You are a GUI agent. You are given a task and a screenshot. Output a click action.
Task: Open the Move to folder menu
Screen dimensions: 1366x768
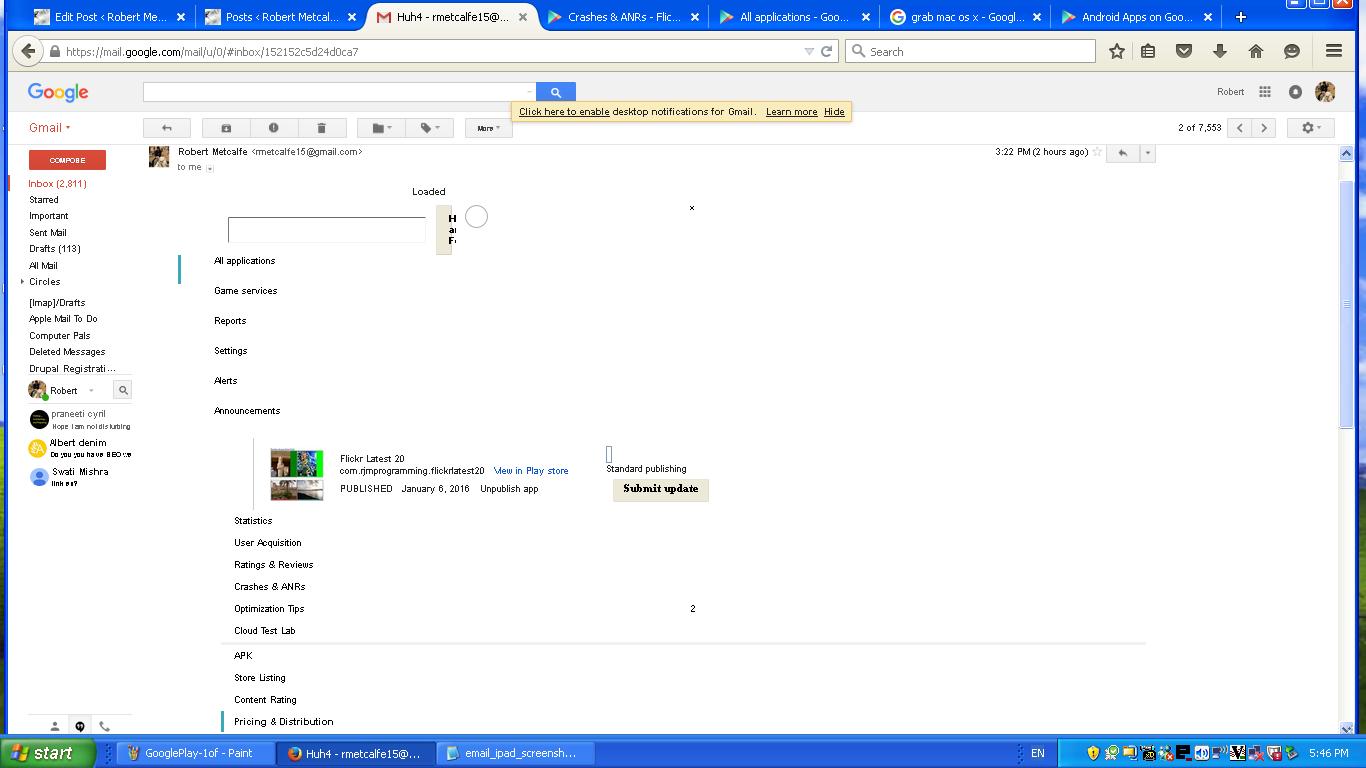coord(381,128)
